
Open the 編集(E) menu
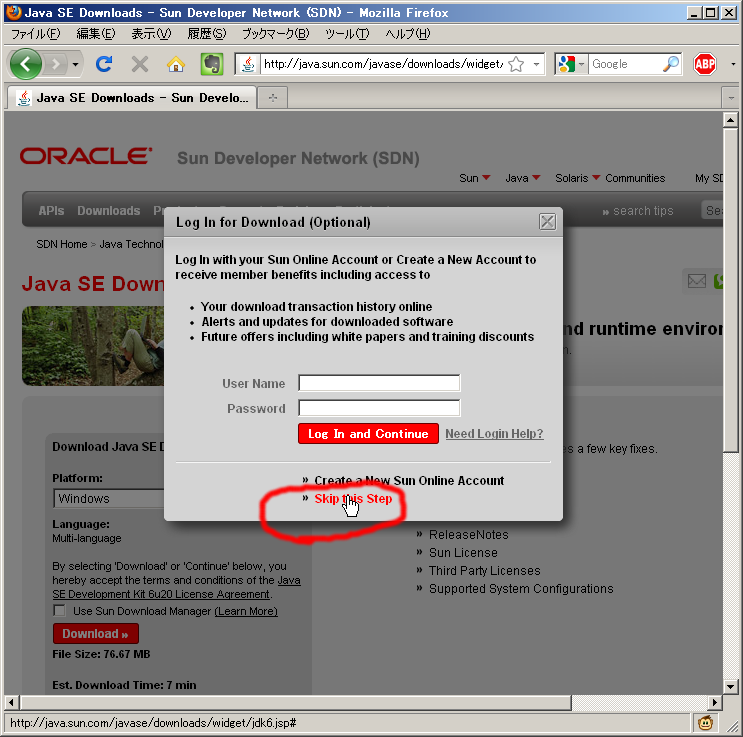pyautogui.click(x=96, y=34)
